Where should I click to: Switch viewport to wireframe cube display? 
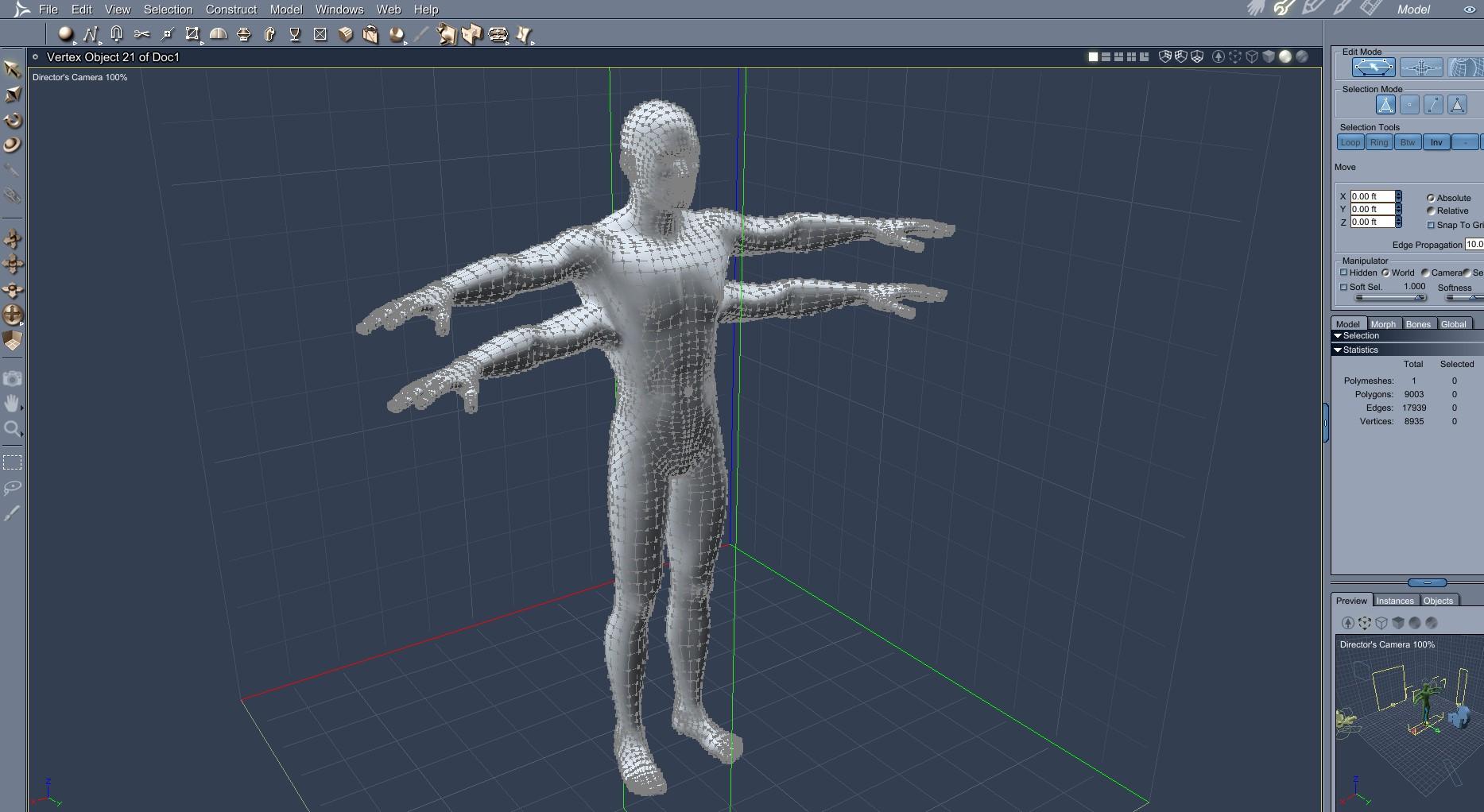click(1252, 56)
